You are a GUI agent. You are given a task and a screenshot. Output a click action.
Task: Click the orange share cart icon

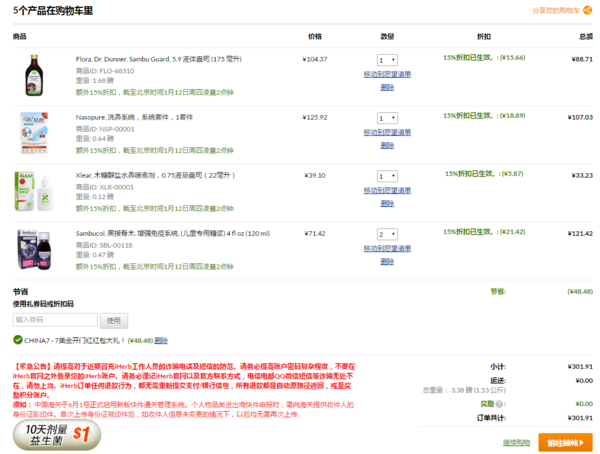point(587,10)
